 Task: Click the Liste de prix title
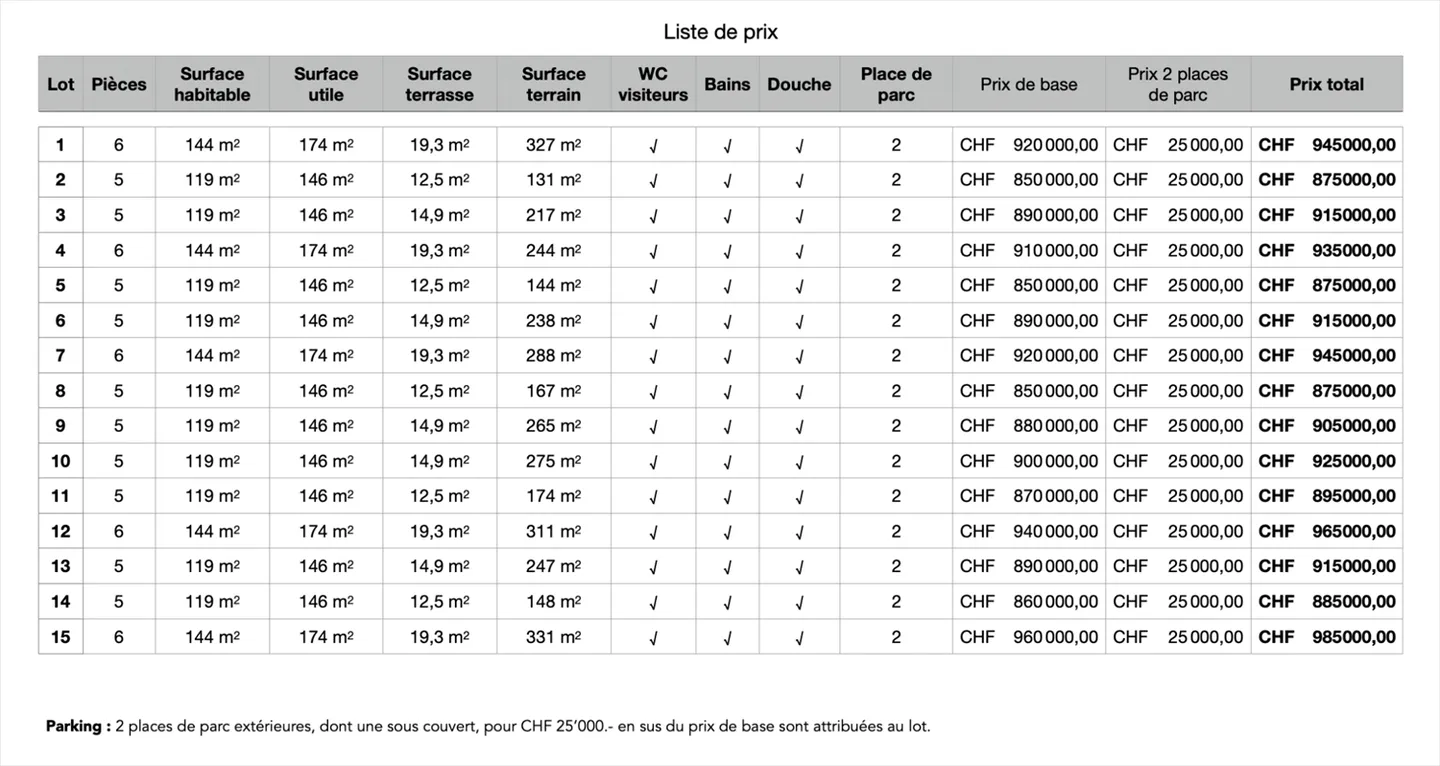click(x=720, y=32)
